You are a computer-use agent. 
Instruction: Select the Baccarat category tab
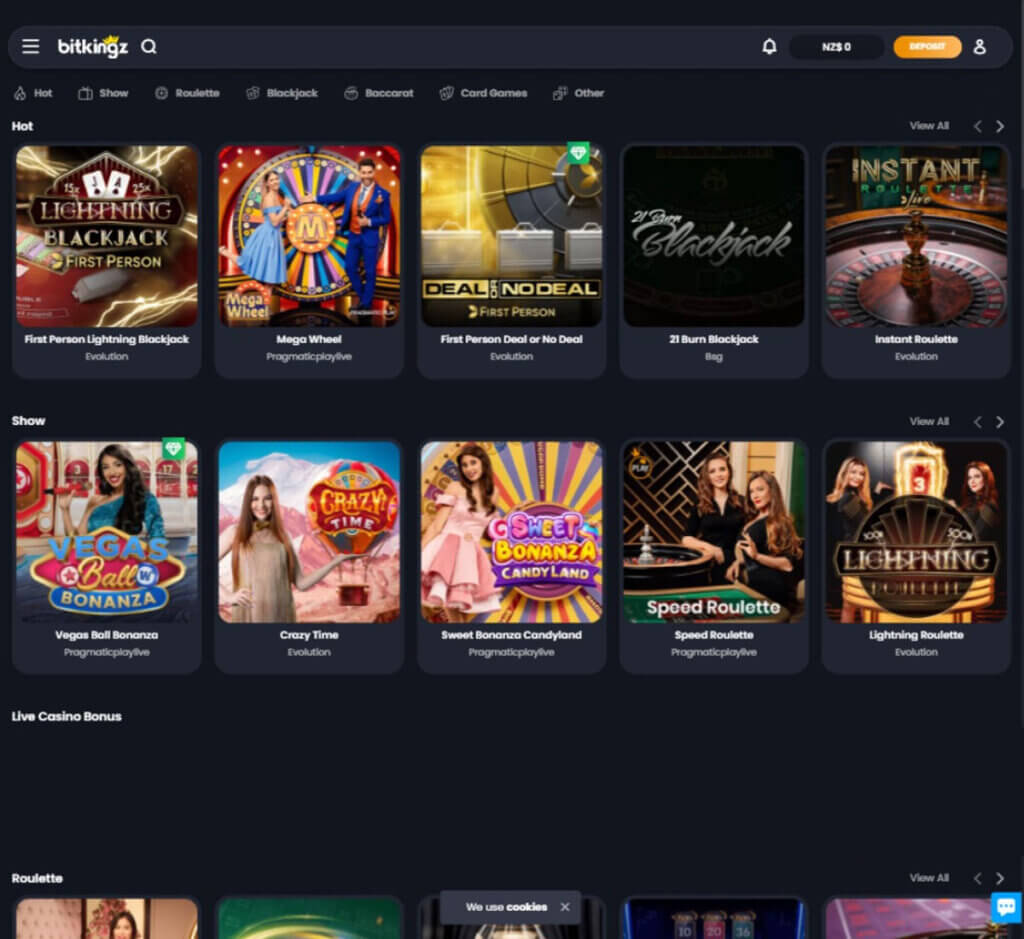[379, 93]
